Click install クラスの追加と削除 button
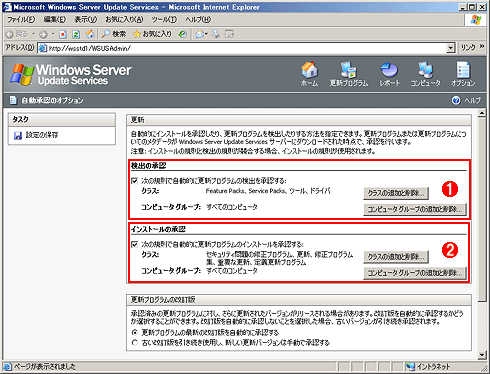Screen dimensions: 490x374 coord(396,257)
